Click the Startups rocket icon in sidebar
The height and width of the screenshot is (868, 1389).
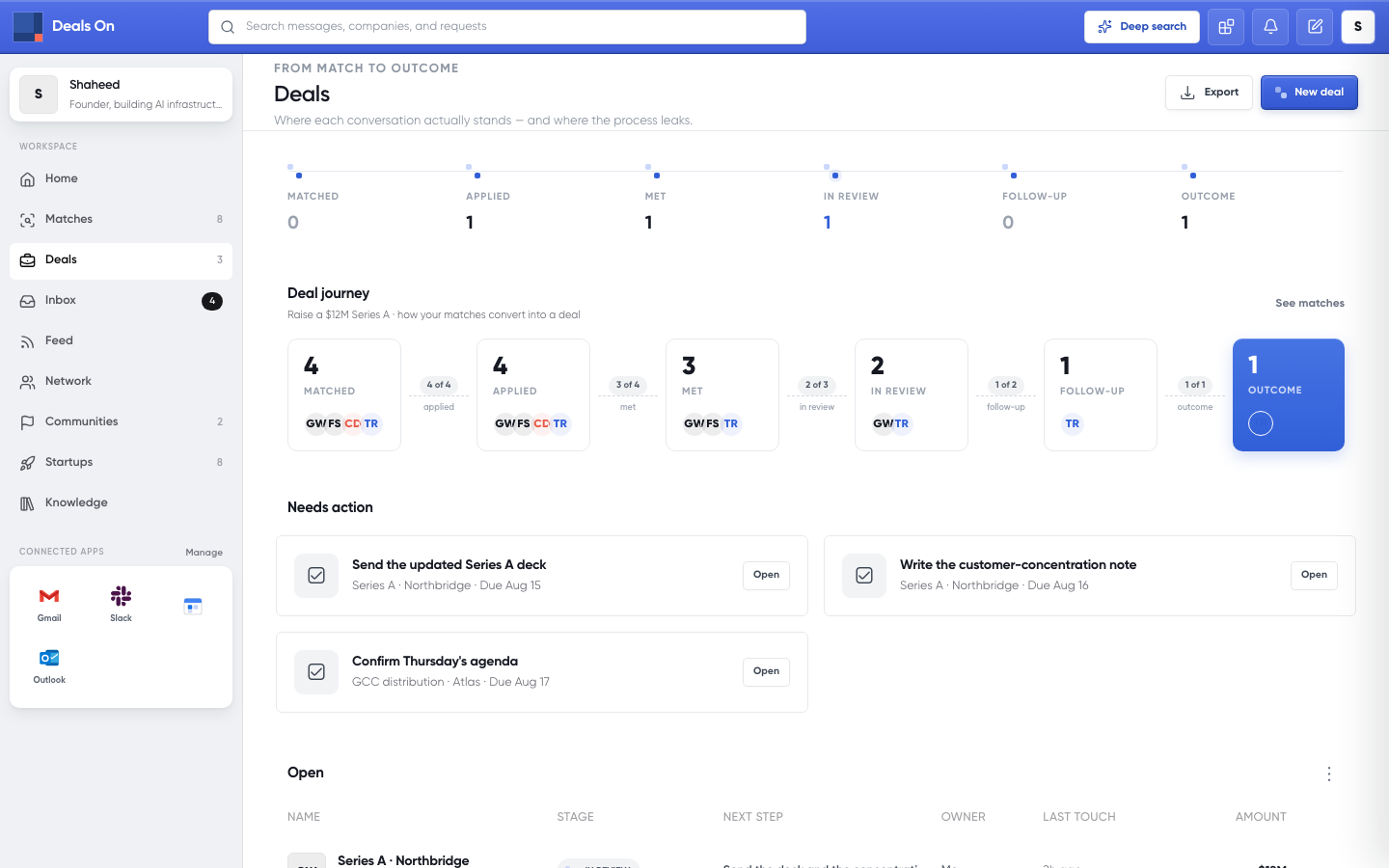coord(28,463)
